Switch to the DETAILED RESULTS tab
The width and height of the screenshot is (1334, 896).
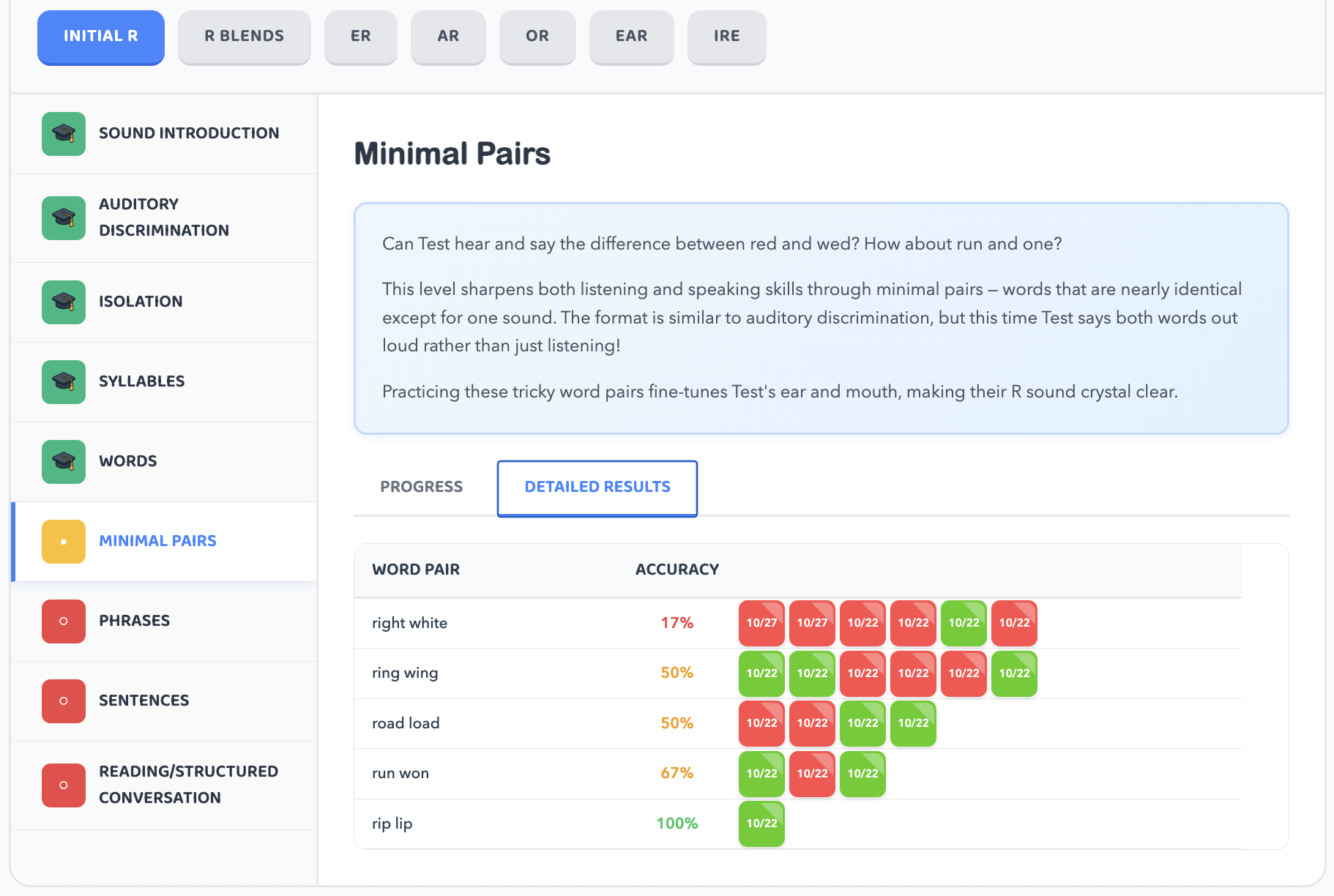597,486
